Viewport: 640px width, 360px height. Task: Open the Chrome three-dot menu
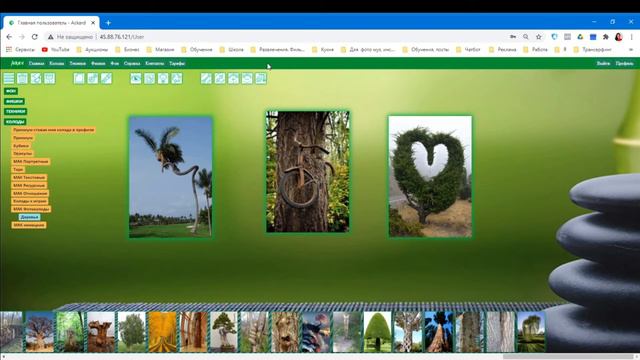(631, 37)
